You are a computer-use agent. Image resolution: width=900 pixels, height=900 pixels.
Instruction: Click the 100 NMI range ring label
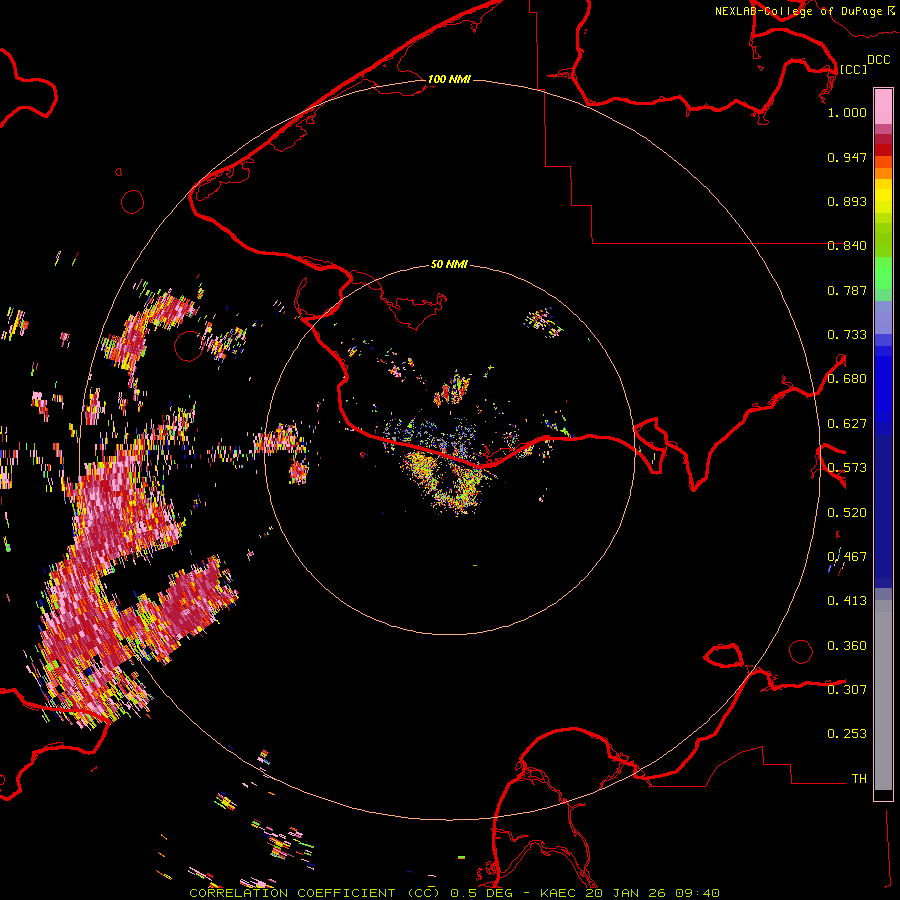(x=449, y=79)
